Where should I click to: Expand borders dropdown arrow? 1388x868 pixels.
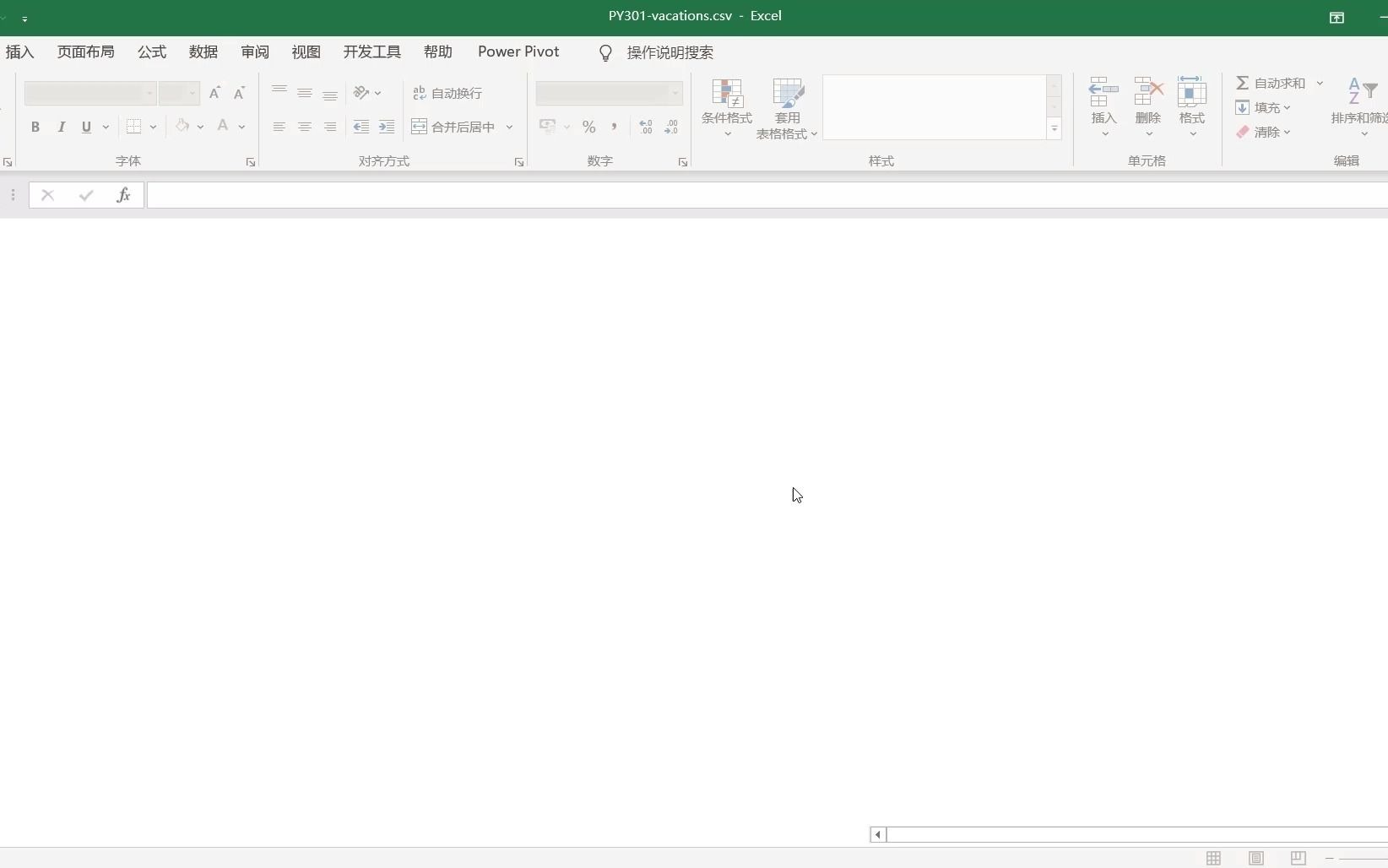pos(153,127)
